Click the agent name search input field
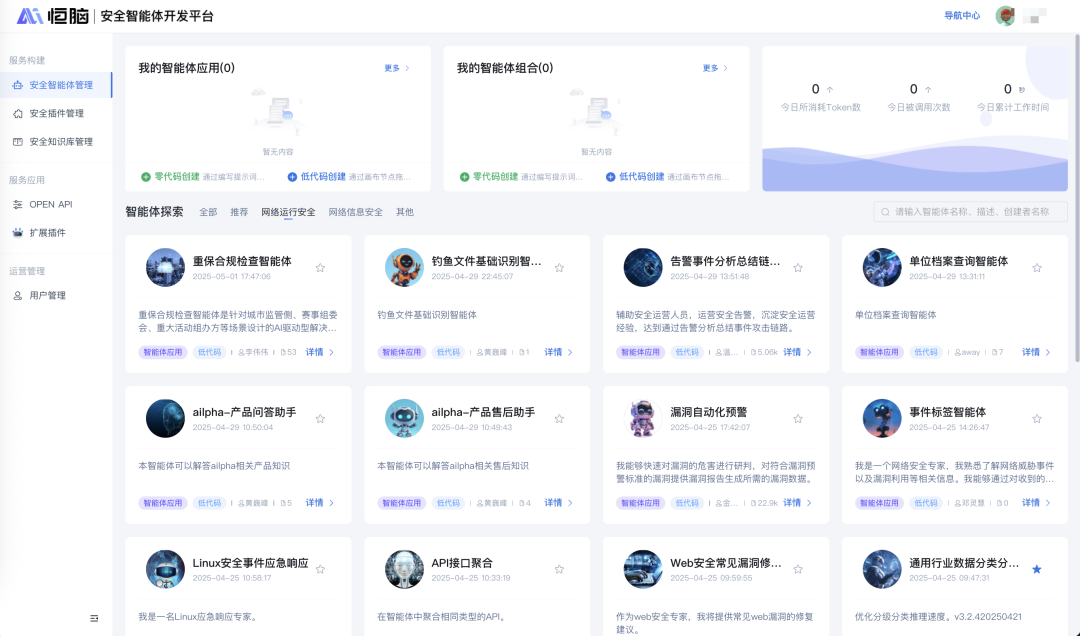 pos(975,212)
